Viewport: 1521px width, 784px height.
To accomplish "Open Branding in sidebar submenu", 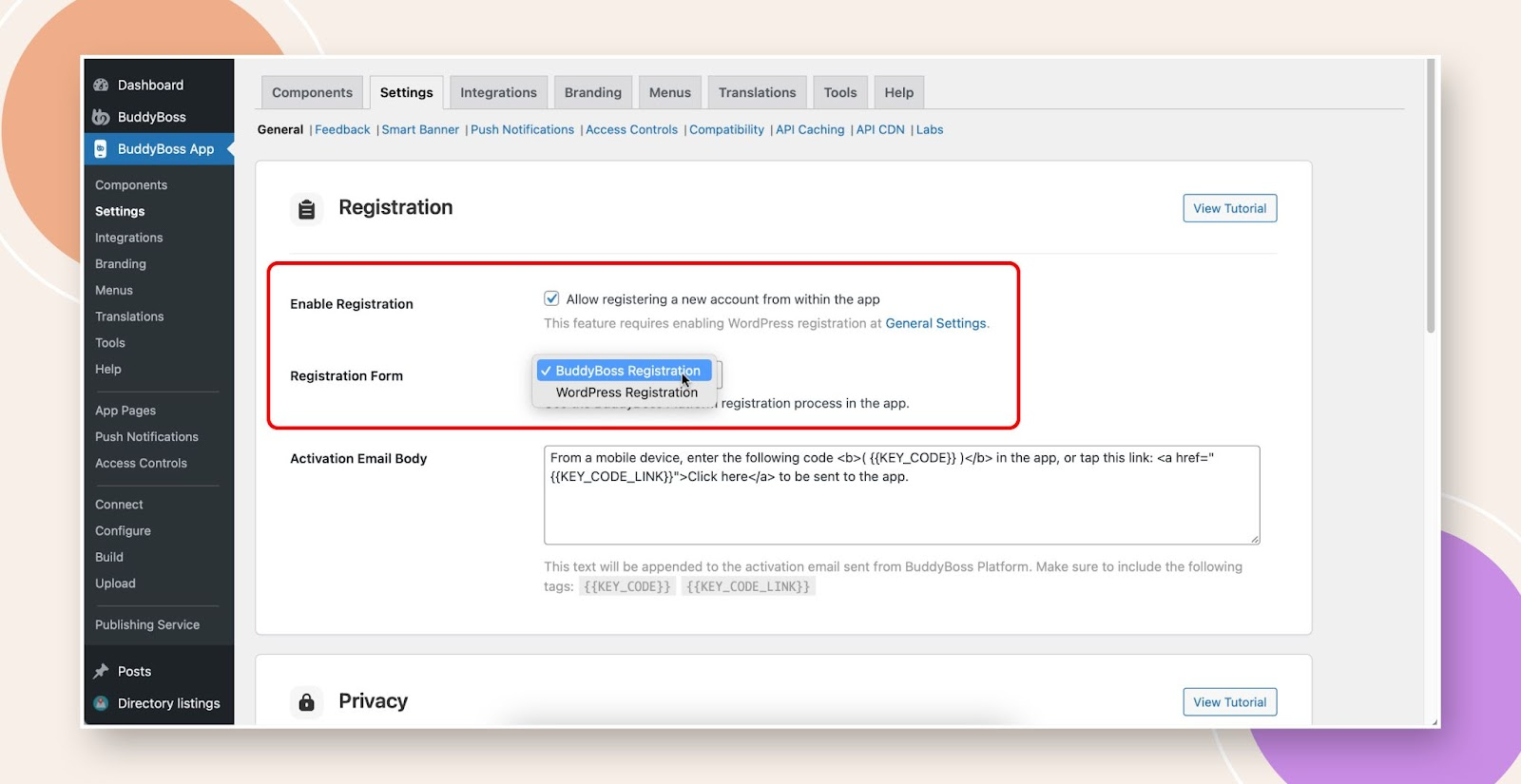I will [x=121, y=264].
